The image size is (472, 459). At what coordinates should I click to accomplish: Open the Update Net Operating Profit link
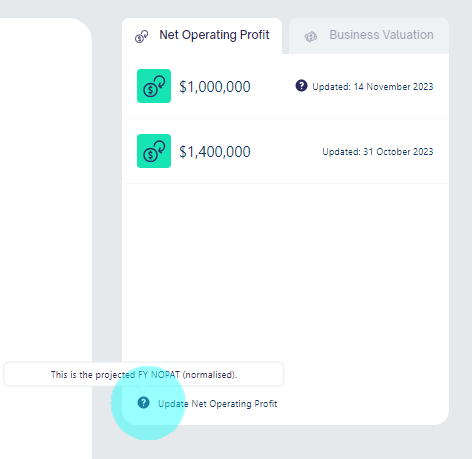[x=217, y=404]
